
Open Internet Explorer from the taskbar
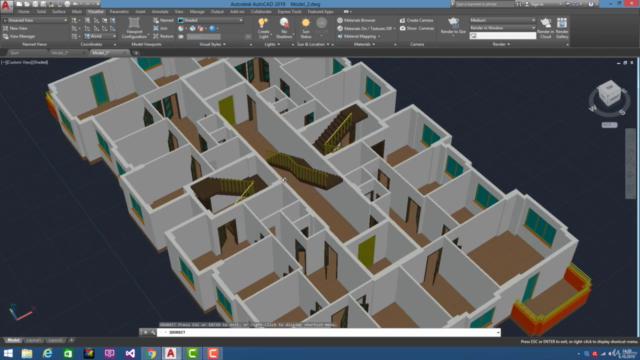(x=47, y=353)
